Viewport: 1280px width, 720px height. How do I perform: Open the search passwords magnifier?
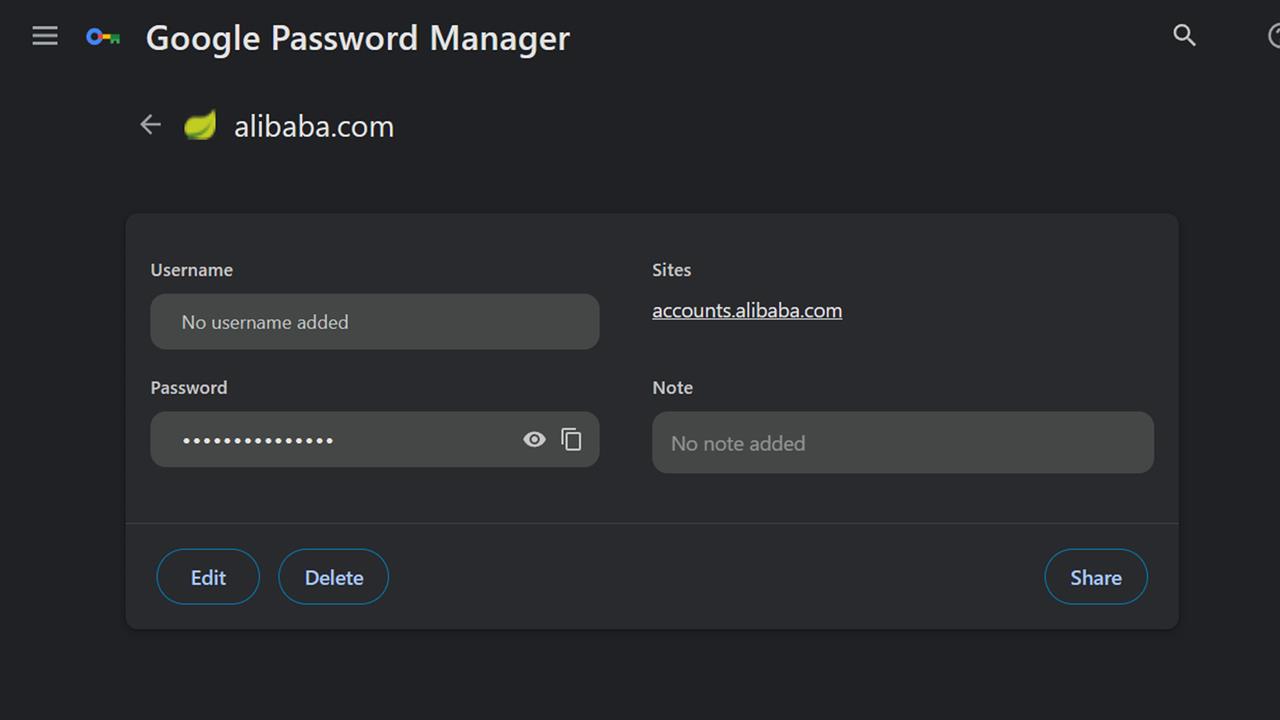click(1184, 36)
